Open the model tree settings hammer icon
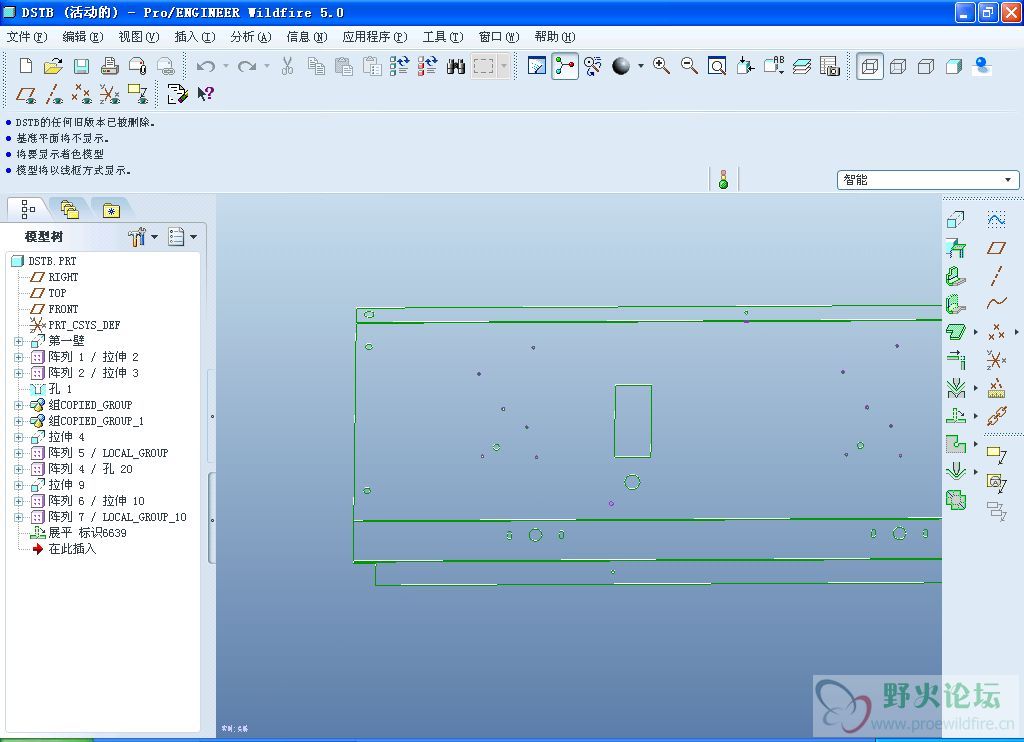Screen dimensions: 1024x742 [137, 236]
